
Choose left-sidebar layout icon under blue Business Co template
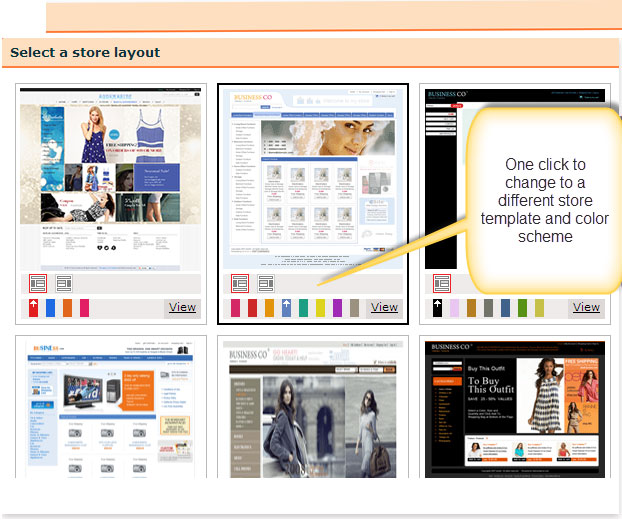tap(240, 283)
